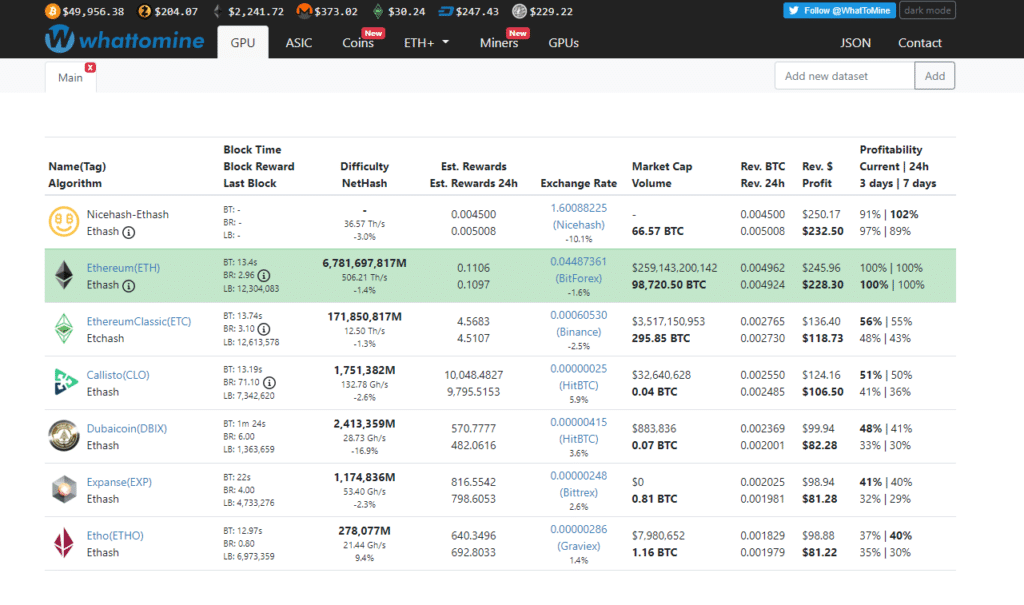Click the Nicehash-Ethash coin logo
This screenshot has height=605, width=1024.
(64, 221)
